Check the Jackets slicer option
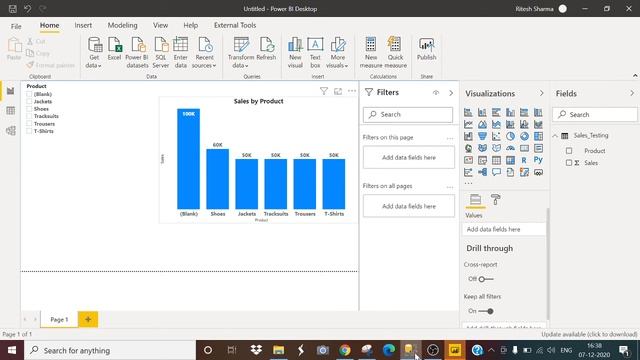Viewport: 640px width, 360px height. 29,101
